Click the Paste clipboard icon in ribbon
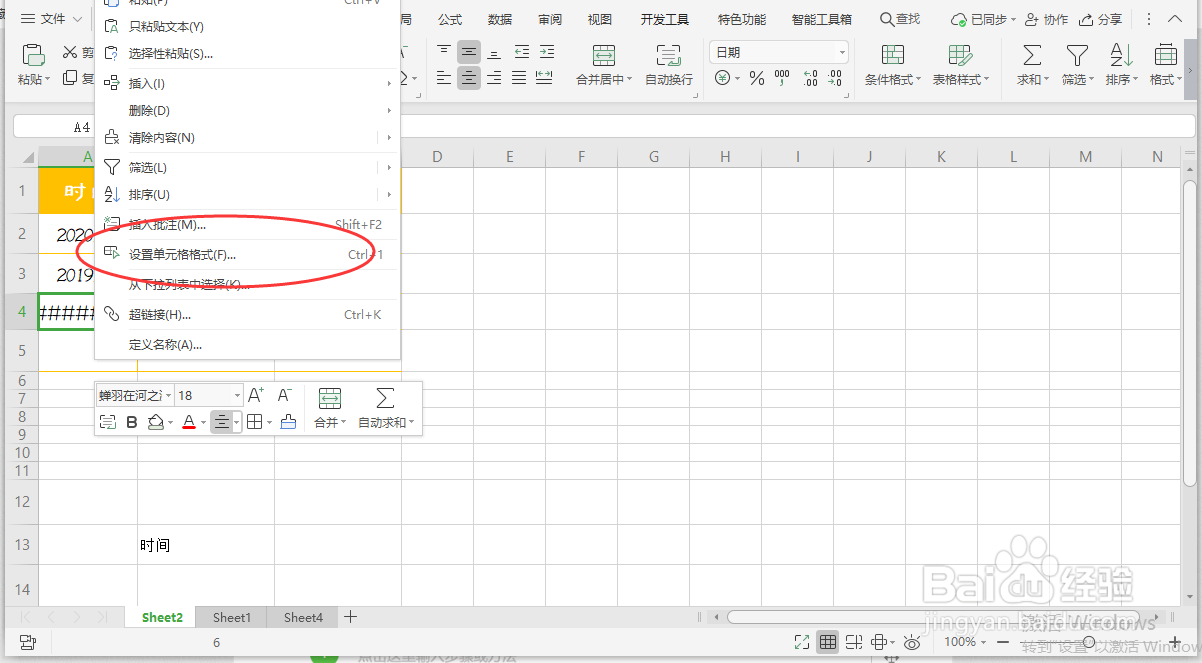The image size is (1202, 663). [x=33, y=55]
